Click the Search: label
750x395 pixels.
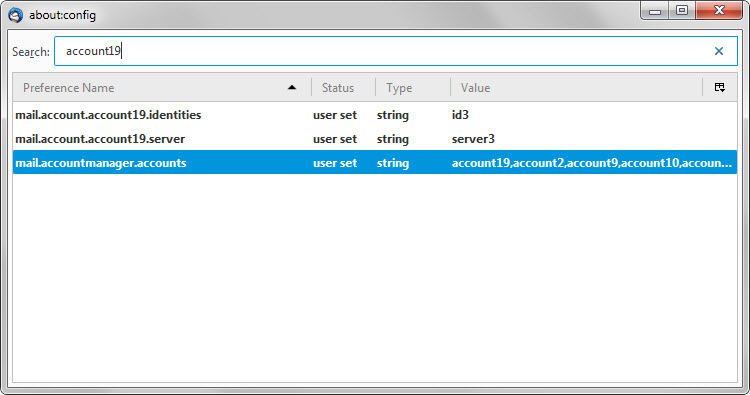click(x=31, y=52)
